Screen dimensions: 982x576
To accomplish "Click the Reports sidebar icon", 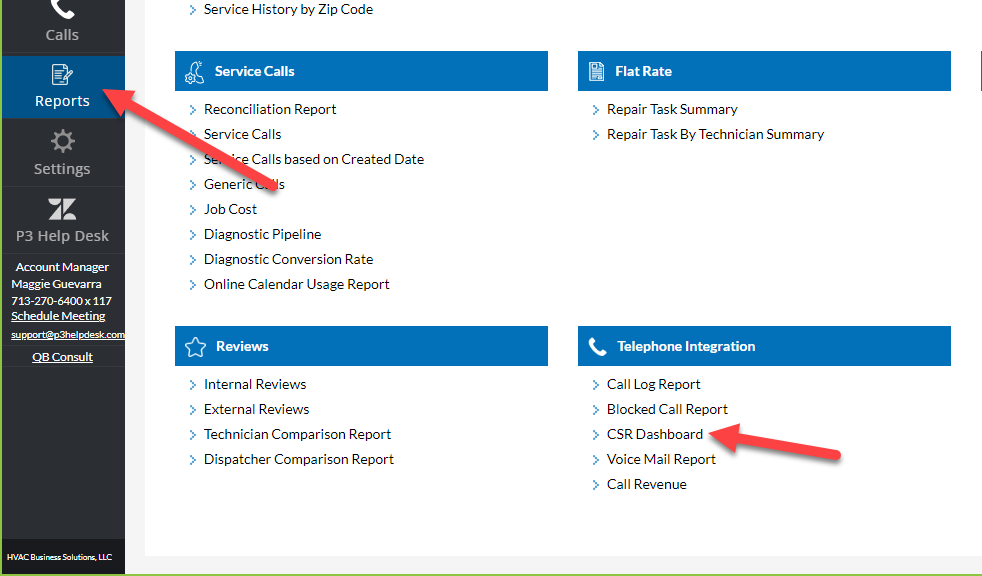I will pos(62,75).
